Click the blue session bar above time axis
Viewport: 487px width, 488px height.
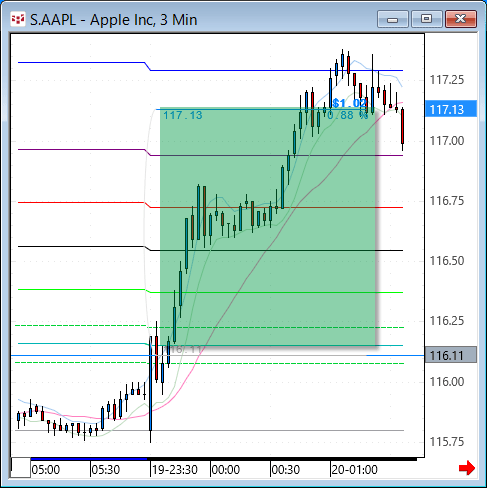point(89,459)
